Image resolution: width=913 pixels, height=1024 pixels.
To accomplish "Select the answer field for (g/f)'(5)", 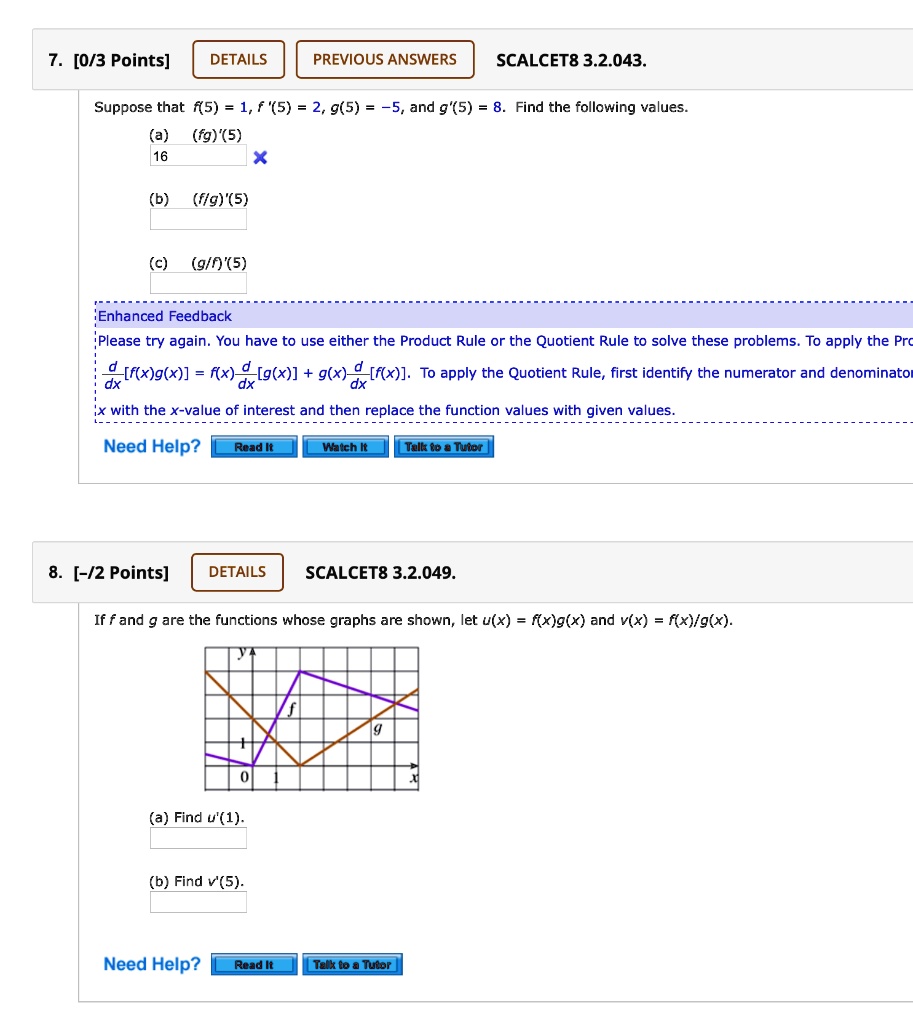I will coord(197,284).
